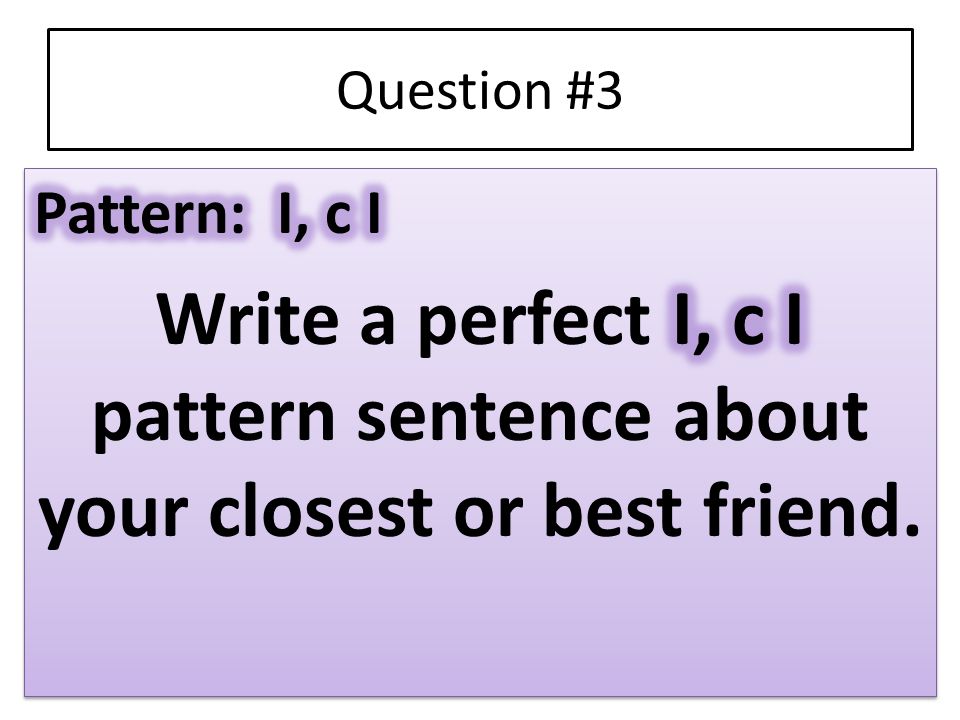Select the word "closest" in the prompt
The image size is (960, 720).
tap(321, 509)
